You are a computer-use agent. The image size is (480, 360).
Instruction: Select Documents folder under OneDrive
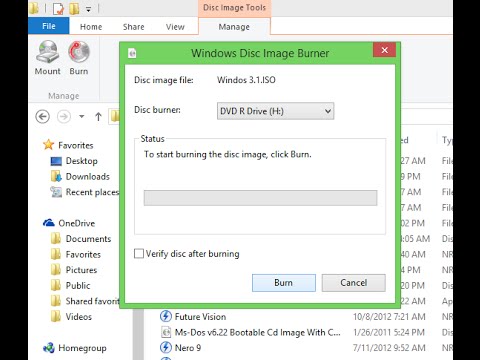click(81, 239)
